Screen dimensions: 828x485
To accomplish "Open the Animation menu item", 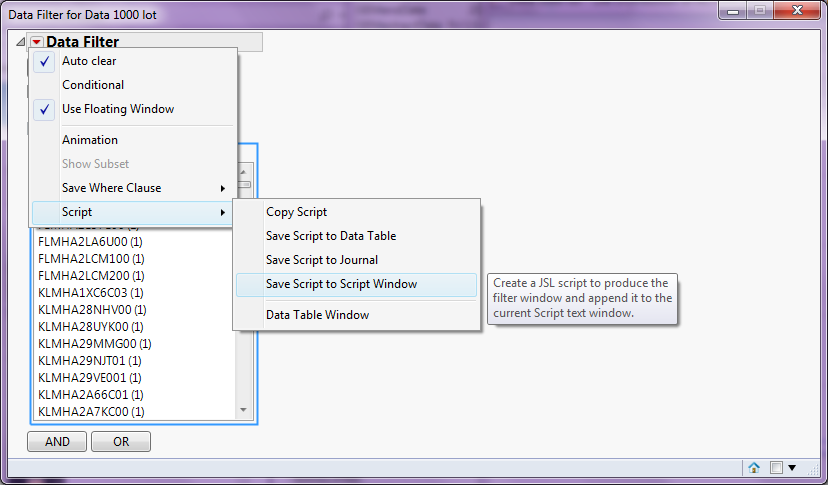I will tap(132, 140).
